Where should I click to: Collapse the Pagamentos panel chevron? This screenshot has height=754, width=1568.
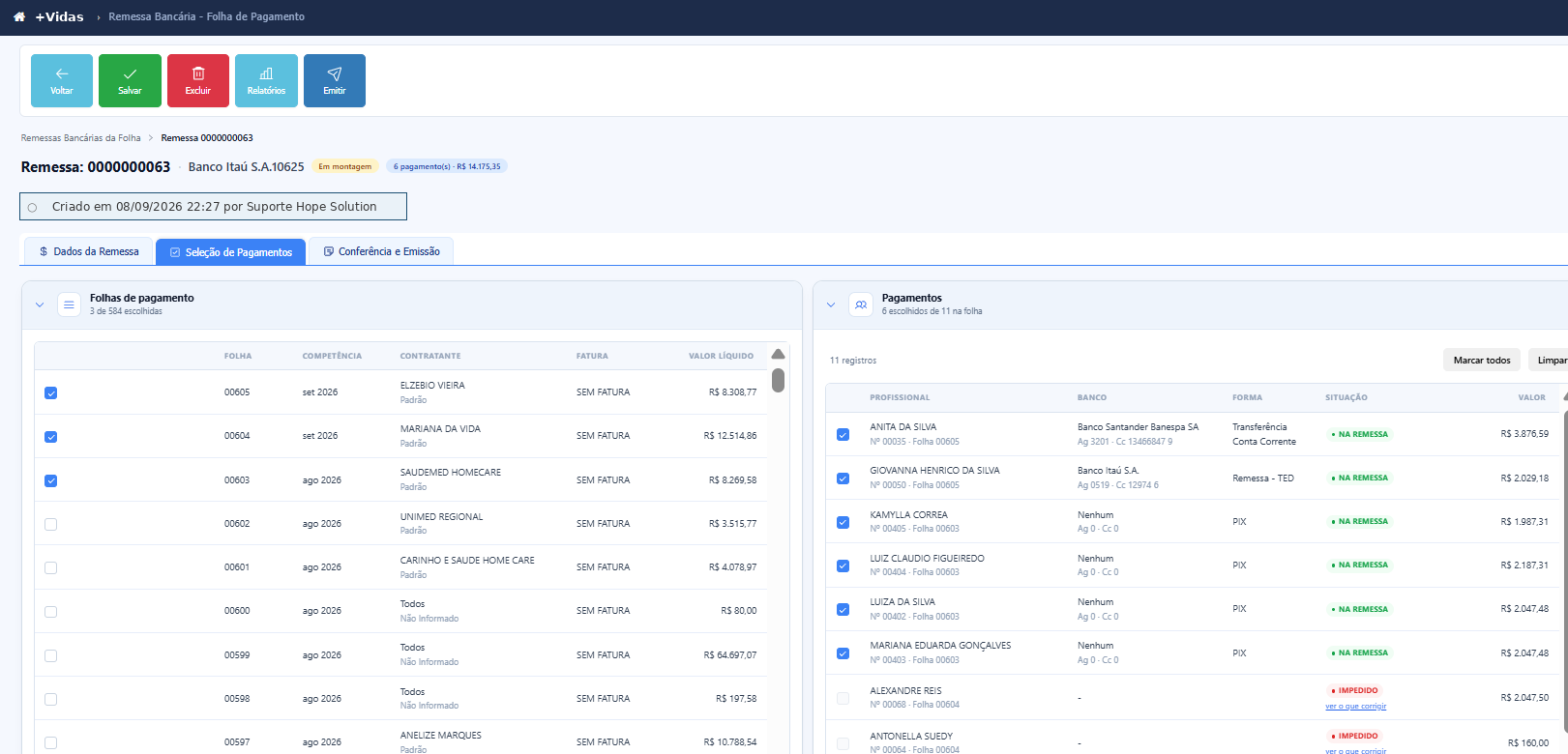point(831,304)
